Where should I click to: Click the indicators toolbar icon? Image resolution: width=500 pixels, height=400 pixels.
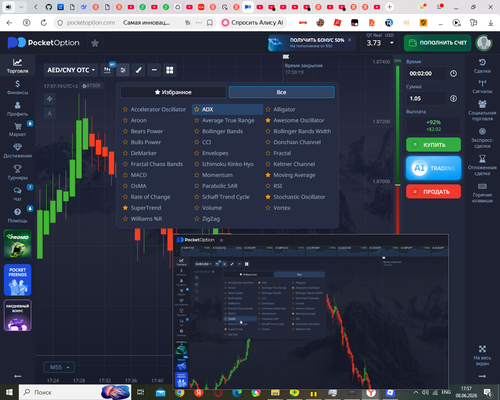click(x=123, y=70)
